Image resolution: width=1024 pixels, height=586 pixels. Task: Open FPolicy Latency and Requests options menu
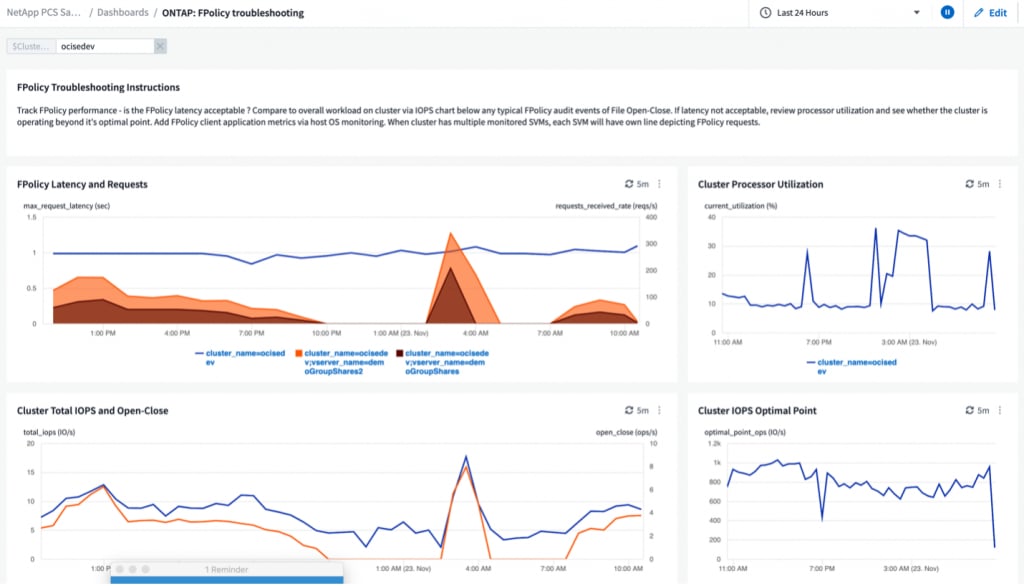[660, 184]
